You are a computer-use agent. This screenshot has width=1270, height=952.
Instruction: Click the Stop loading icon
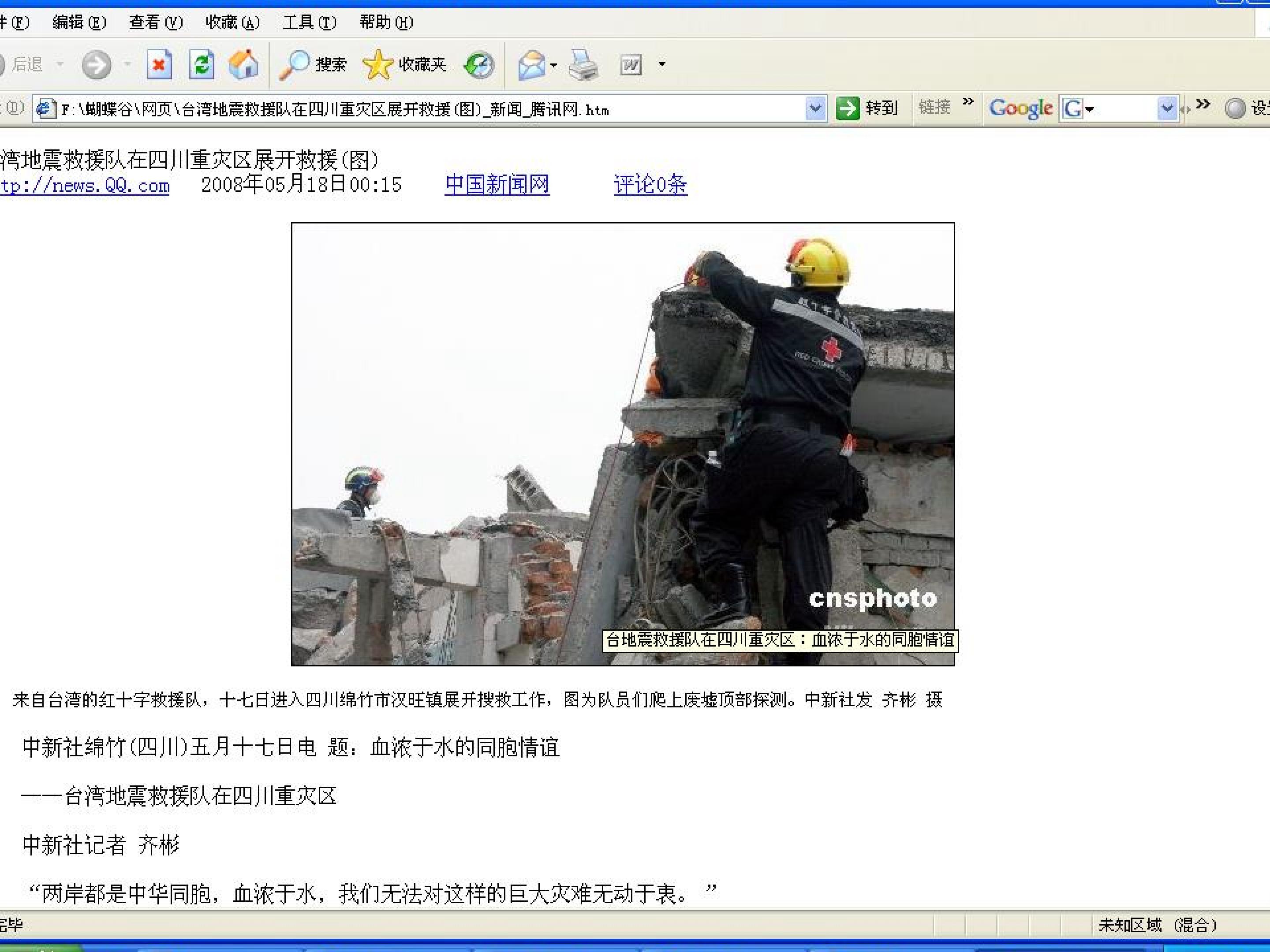point(159,64)
